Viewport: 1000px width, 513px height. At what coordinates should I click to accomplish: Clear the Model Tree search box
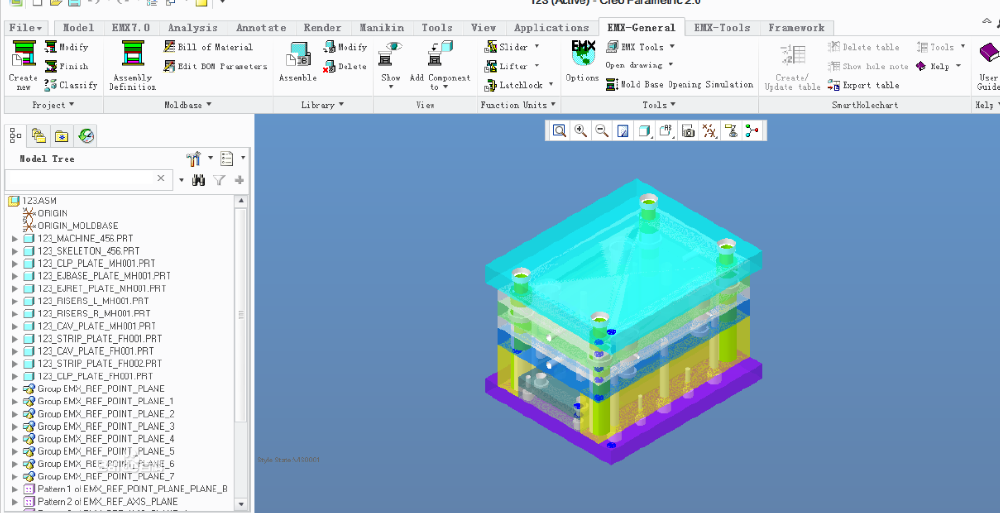(x=161, y=179)
